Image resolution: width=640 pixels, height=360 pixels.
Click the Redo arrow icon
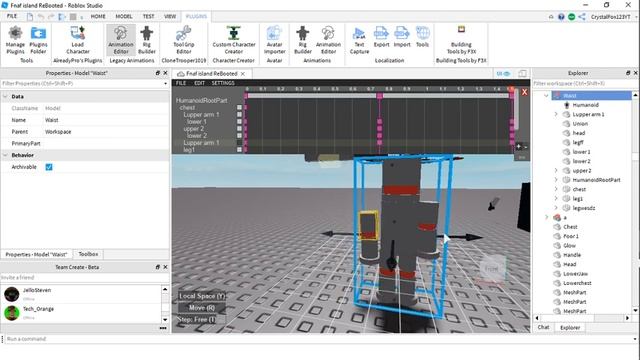tap(51, 16)
